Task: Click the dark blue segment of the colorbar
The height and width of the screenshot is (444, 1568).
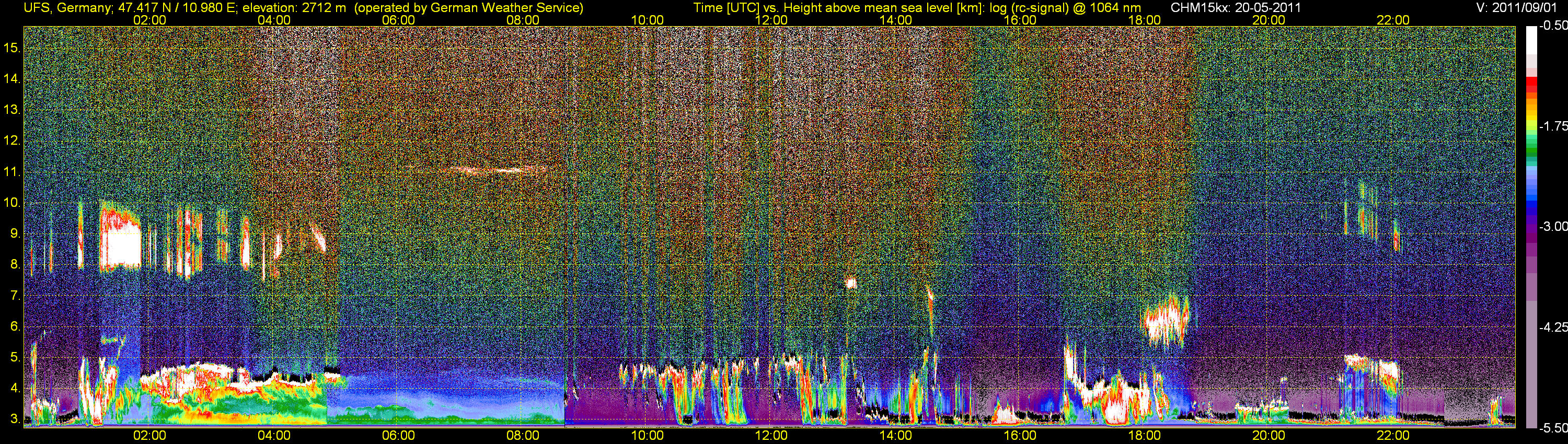Action: [1531, 210]
